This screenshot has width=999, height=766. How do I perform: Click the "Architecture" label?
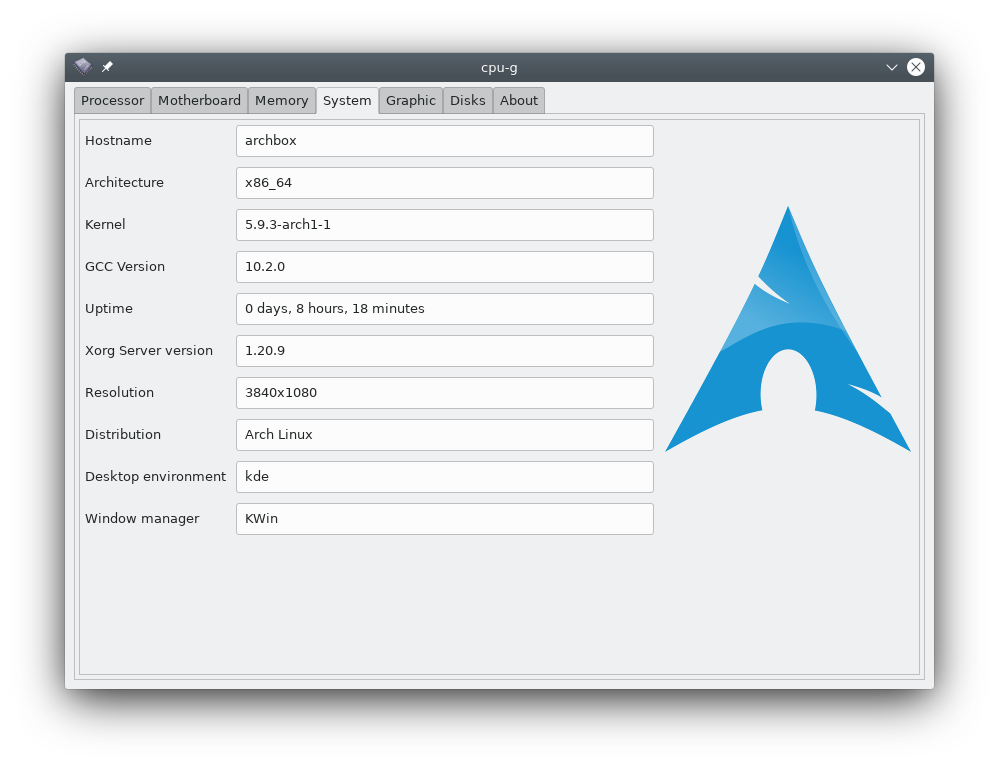click(124, 183)
